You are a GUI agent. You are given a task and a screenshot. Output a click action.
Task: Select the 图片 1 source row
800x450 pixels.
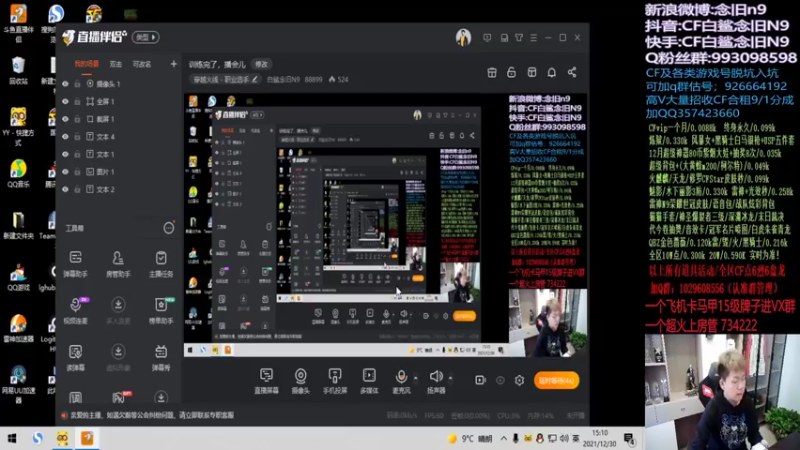pos(117,172)
